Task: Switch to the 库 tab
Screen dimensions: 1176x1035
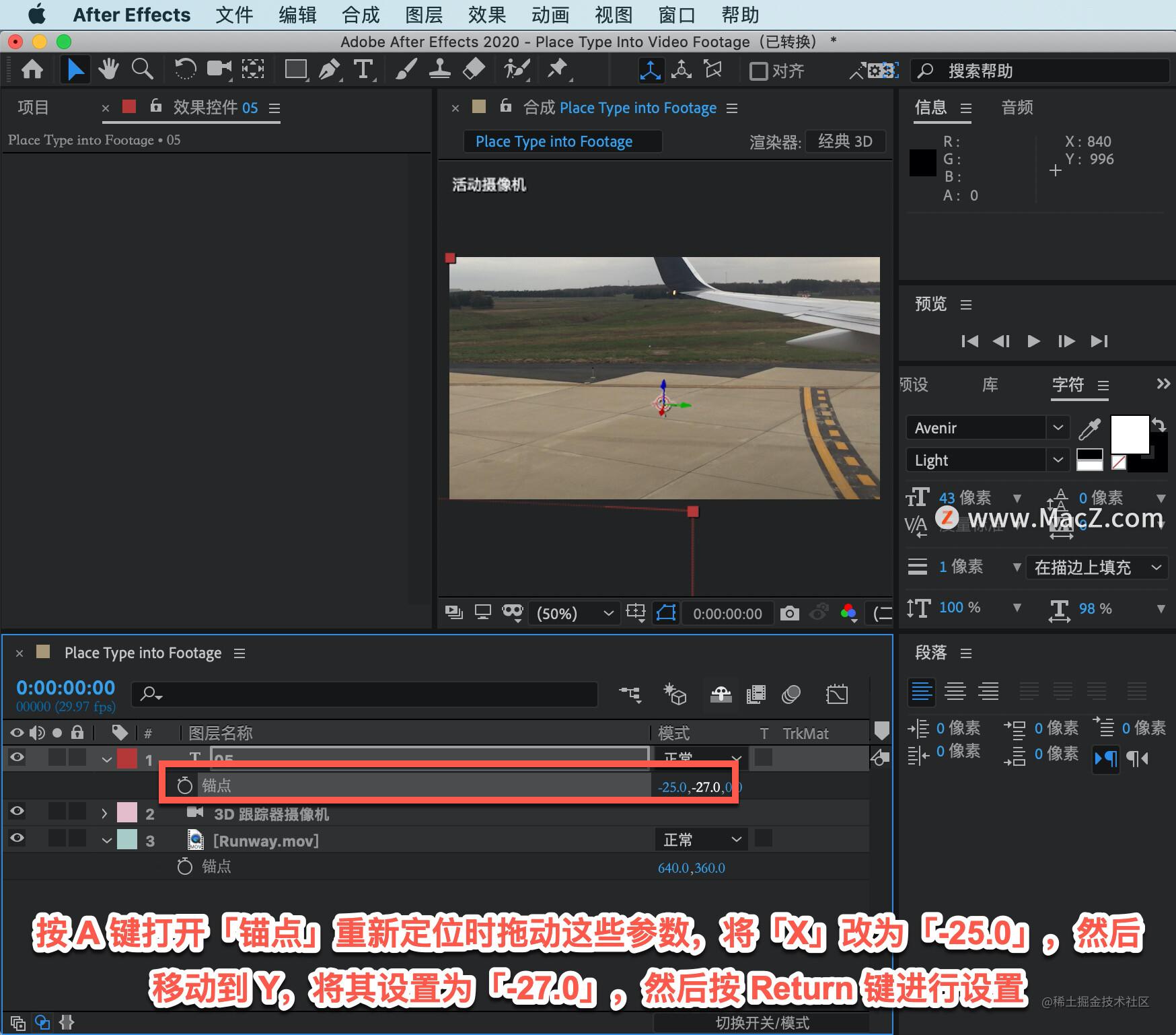Action: (x=990, y=384)
